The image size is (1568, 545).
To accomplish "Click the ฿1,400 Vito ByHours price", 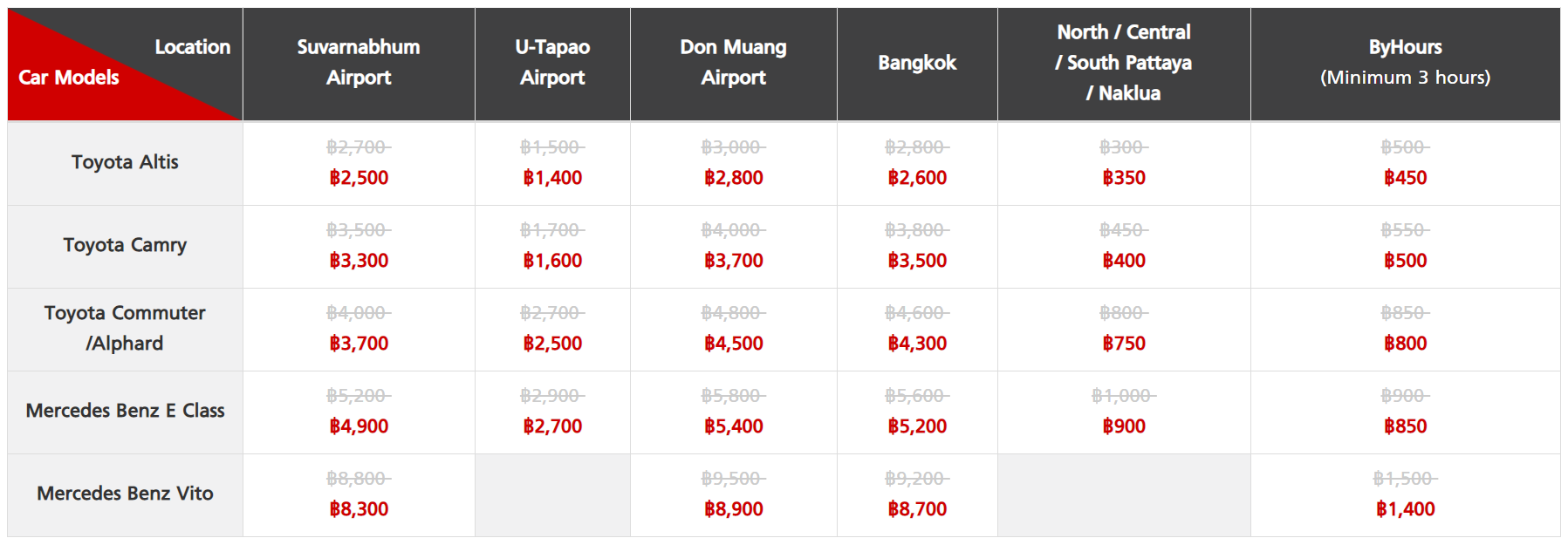I will pyautogui.click(x=1405, y=509).
